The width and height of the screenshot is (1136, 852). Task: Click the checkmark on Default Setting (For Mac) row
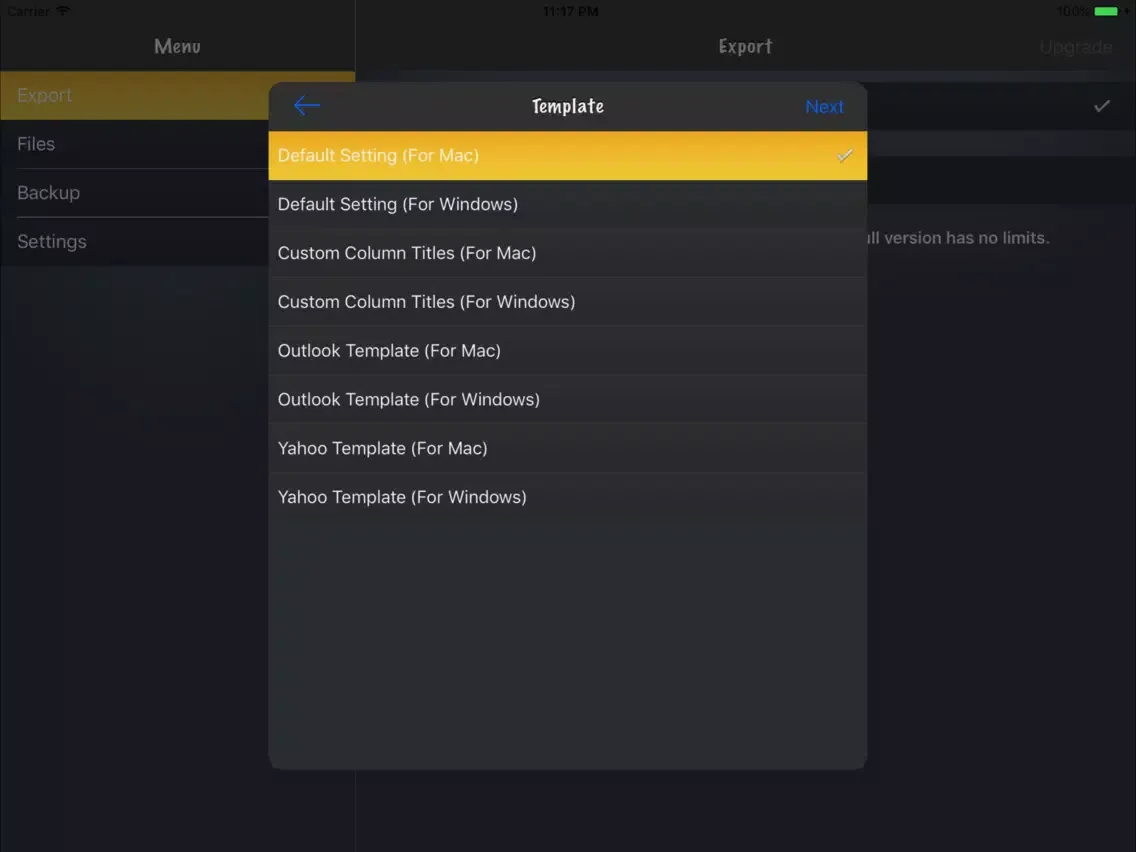tap(844, 156)
